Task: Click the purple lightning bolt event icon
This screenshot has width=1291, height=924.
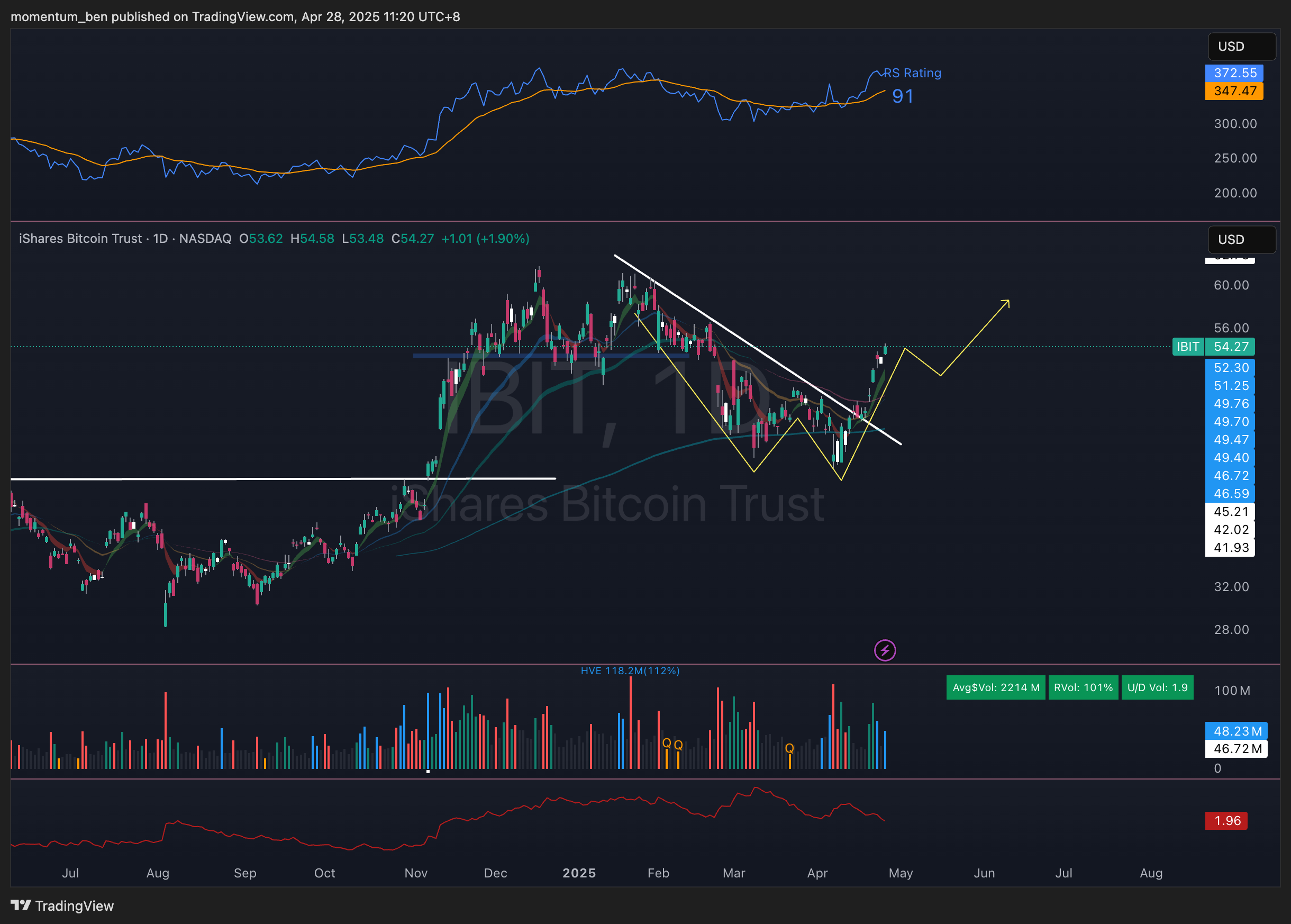Action: click(x=884, y=650)
